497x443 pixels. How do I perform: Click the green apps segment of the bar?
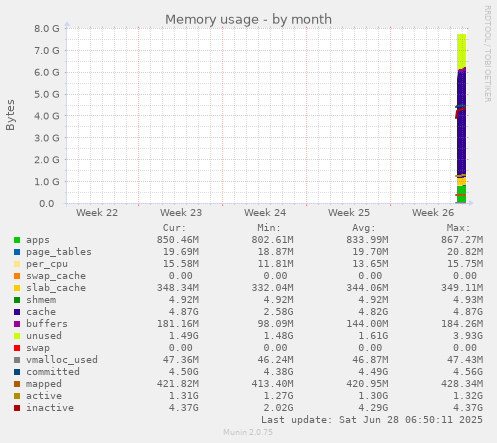[x=462, y=194]
